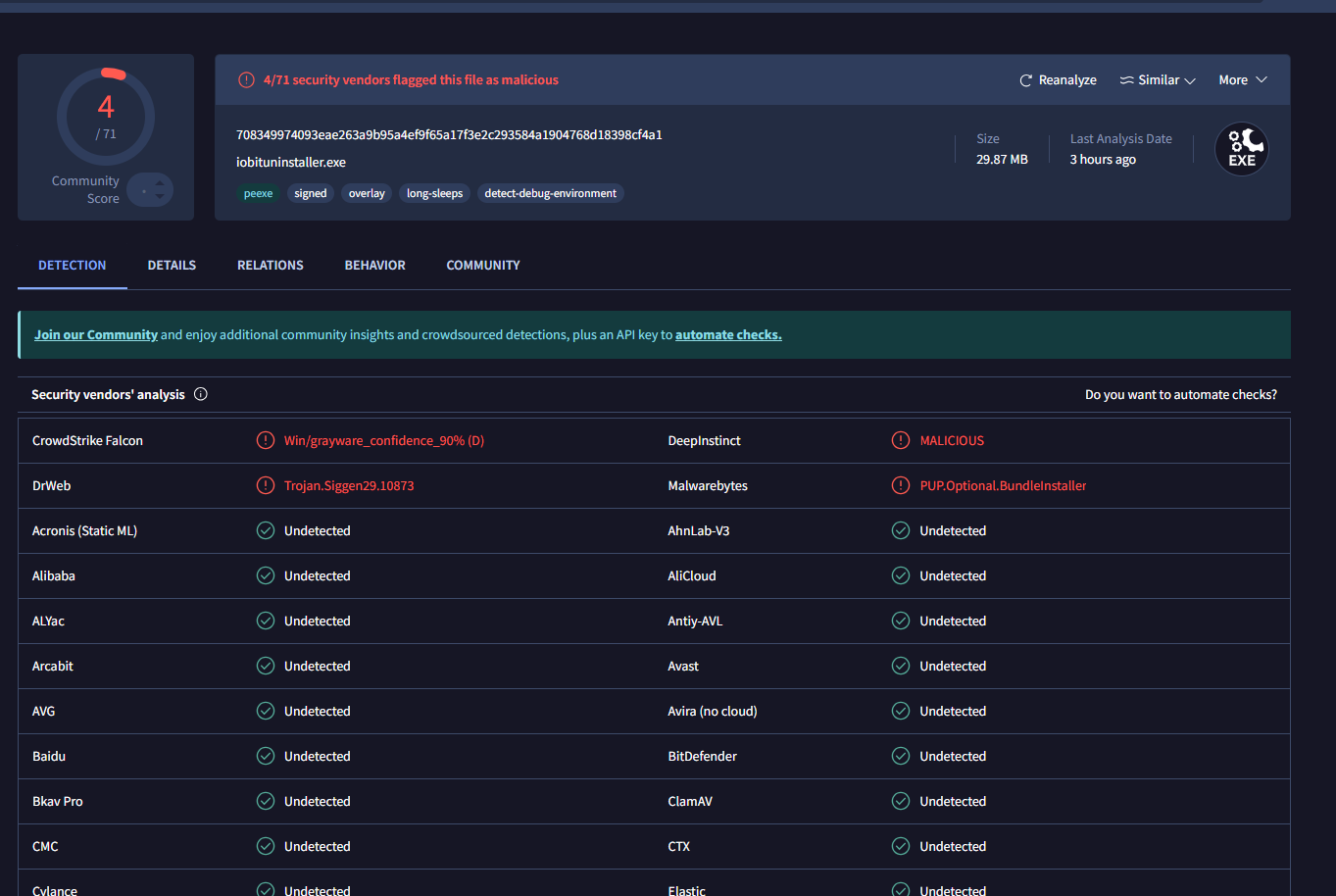Open the DETAILS tab
This screenshot has width=1336, height=896.
coord(172,266)
